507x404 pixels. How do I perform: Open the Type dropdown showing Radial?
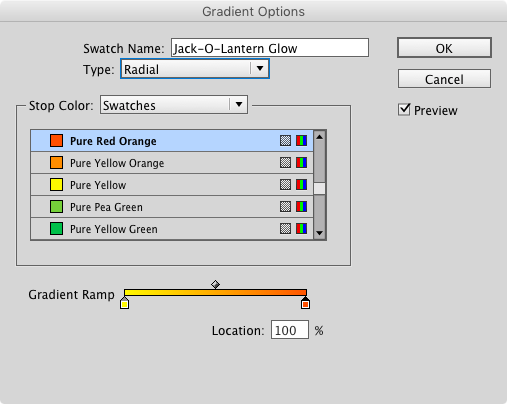point(195,69)
